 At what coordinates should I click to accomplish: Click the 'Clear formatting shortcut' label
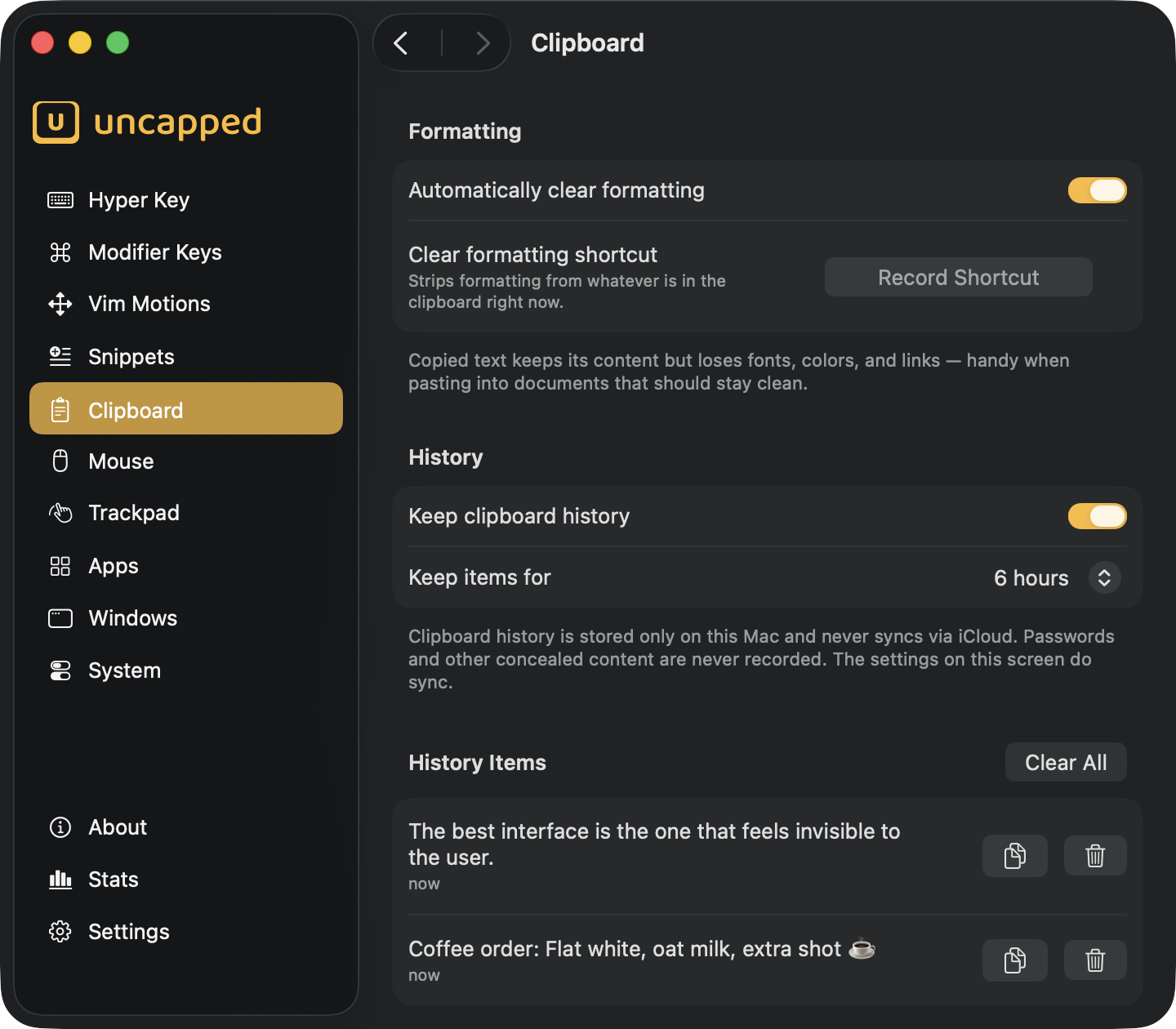tap(532, 255)
